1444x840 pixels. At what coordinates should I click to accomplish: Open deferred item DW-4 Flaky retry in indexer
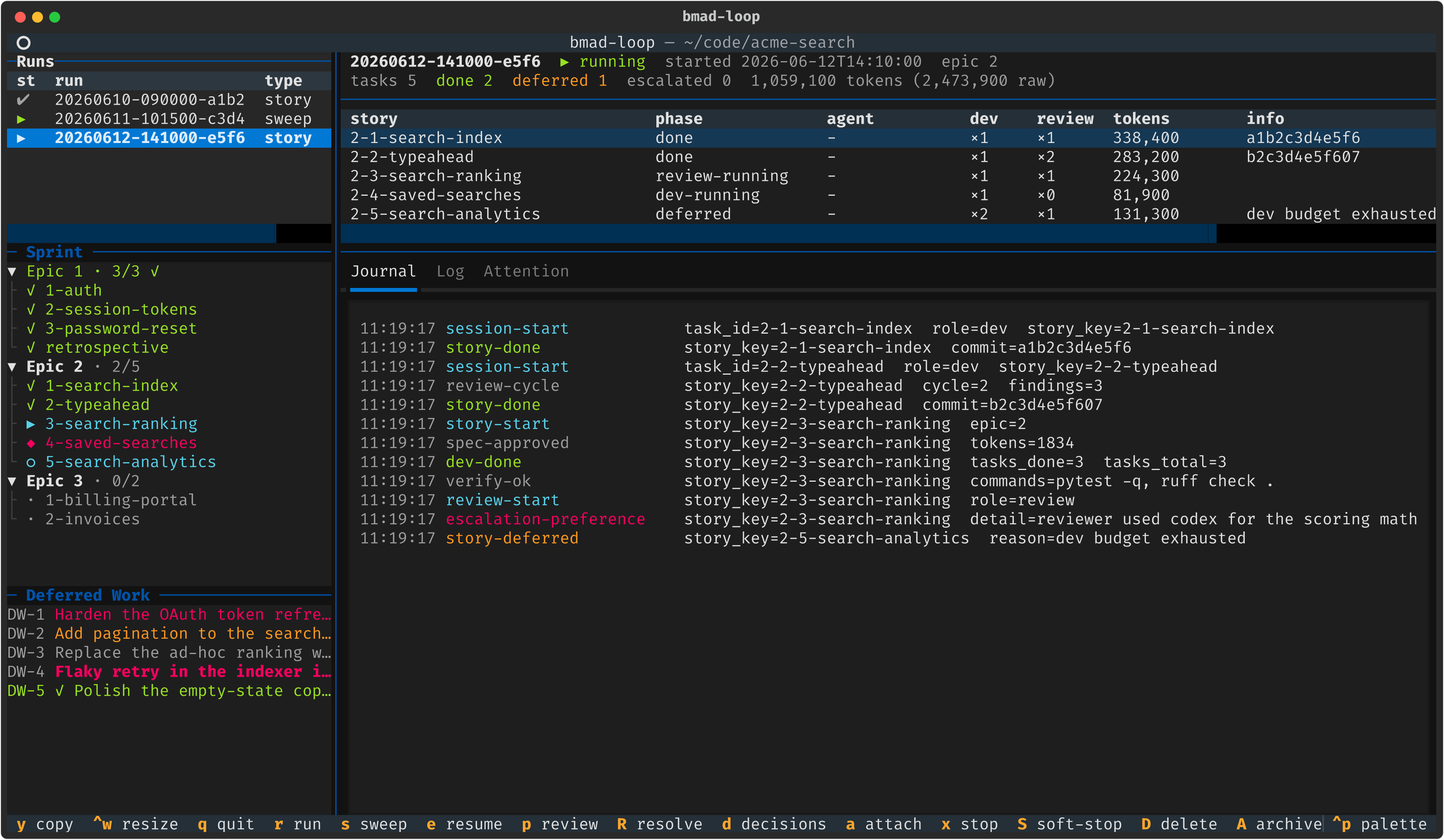tap(169, 672)
